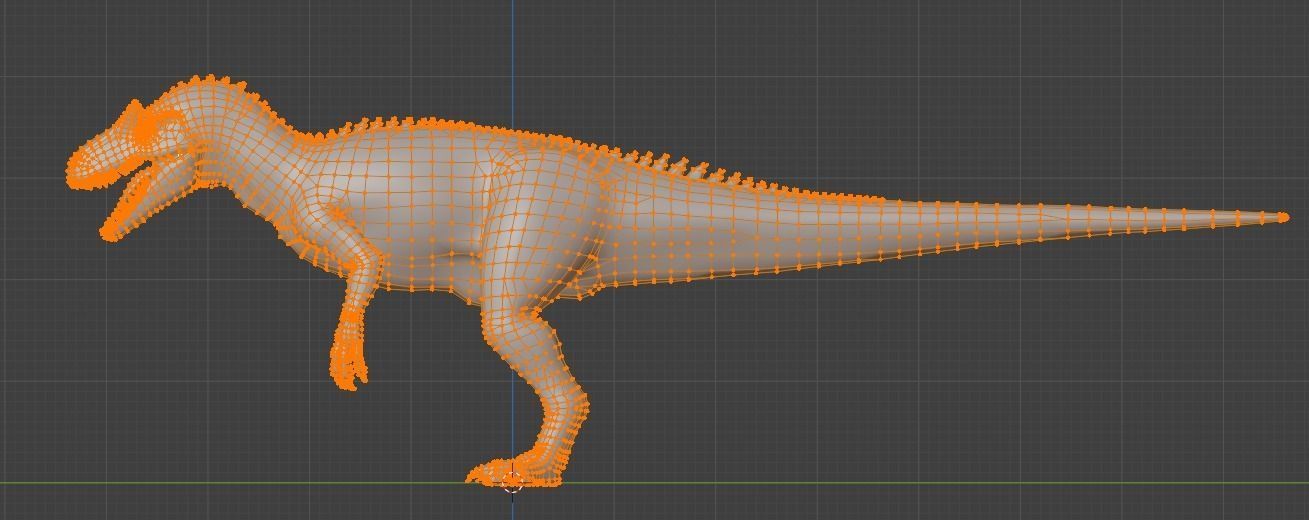Select the vertex at the dinosaur's tail tip
The height and width of the screenshot is (520, 1309).
pyautogui.click(x=1284, y=217)
